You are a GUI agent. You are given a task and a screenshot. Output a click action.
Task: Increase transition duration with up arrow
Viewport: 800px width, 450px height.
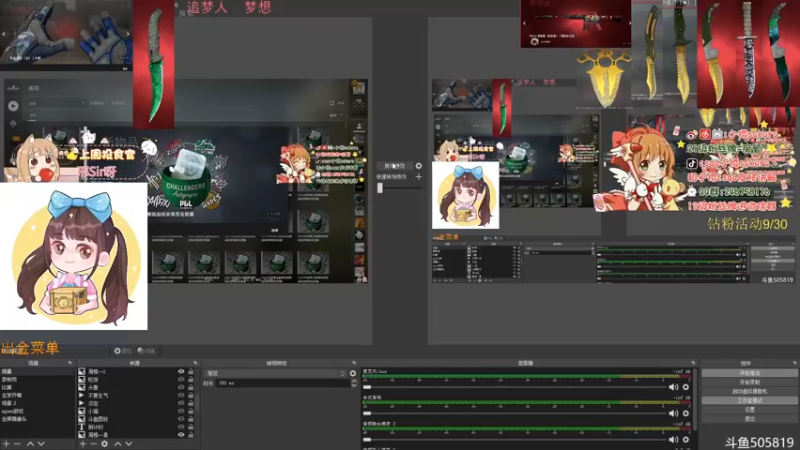[x=354, y=381]
